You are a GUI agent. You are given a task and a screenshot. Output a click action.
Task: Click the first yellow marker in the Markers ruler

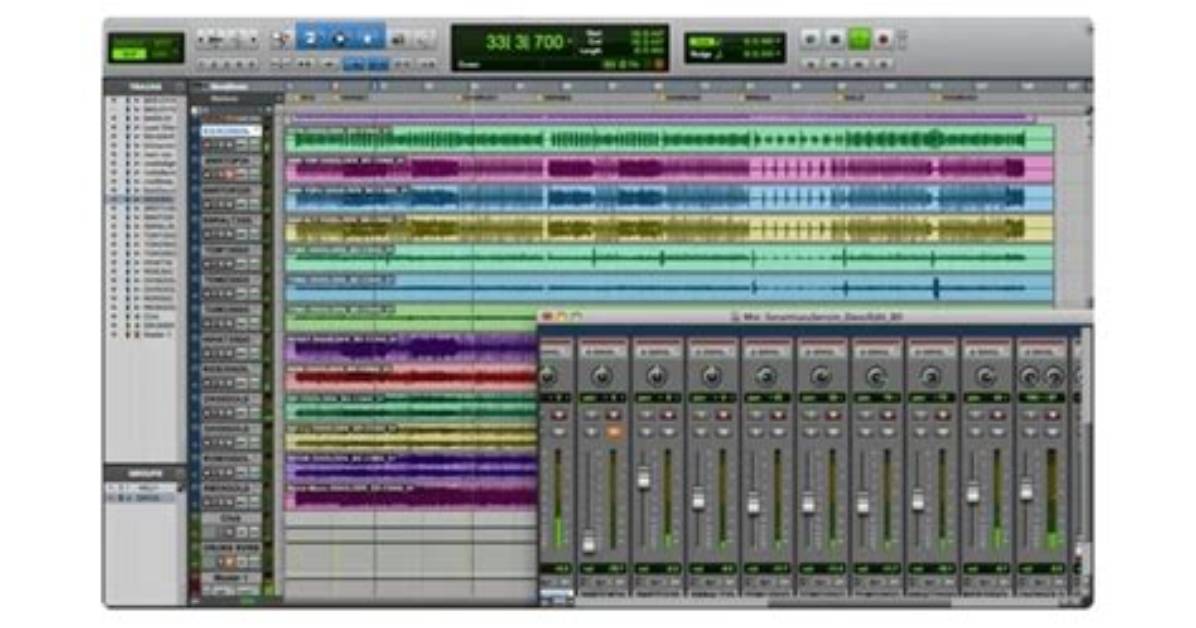tap(296, 98)
